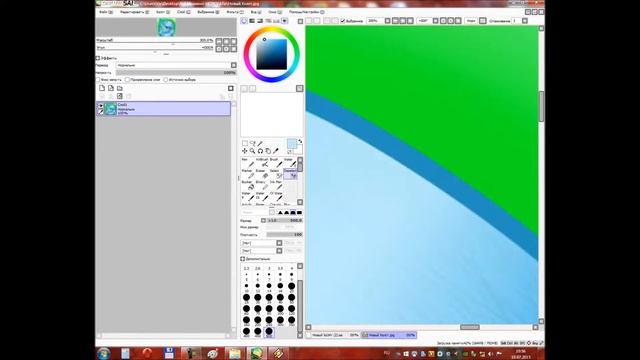Toggle the Выбрание checkbox in toolbar
Image resolution: width=640 pixels, height=360 pixels.
pos(343,20)
